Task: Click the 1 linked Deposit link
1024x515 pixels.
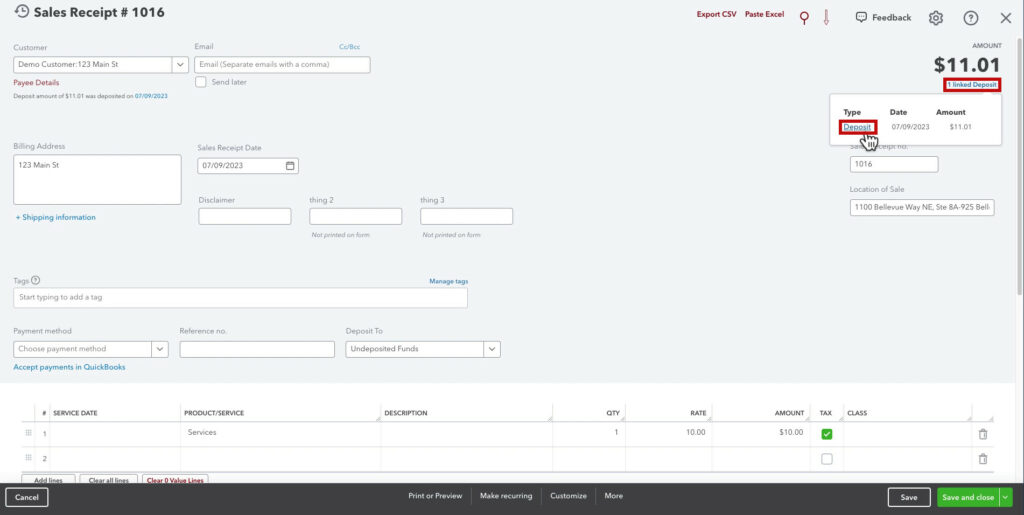Action: (972, 85)
